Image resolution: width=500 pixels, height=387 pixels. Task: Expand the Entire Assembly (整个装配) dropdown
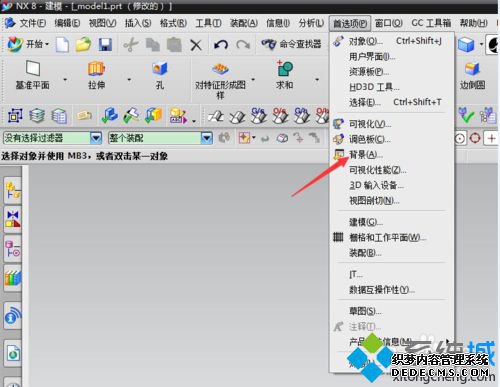tap(207, 138)
